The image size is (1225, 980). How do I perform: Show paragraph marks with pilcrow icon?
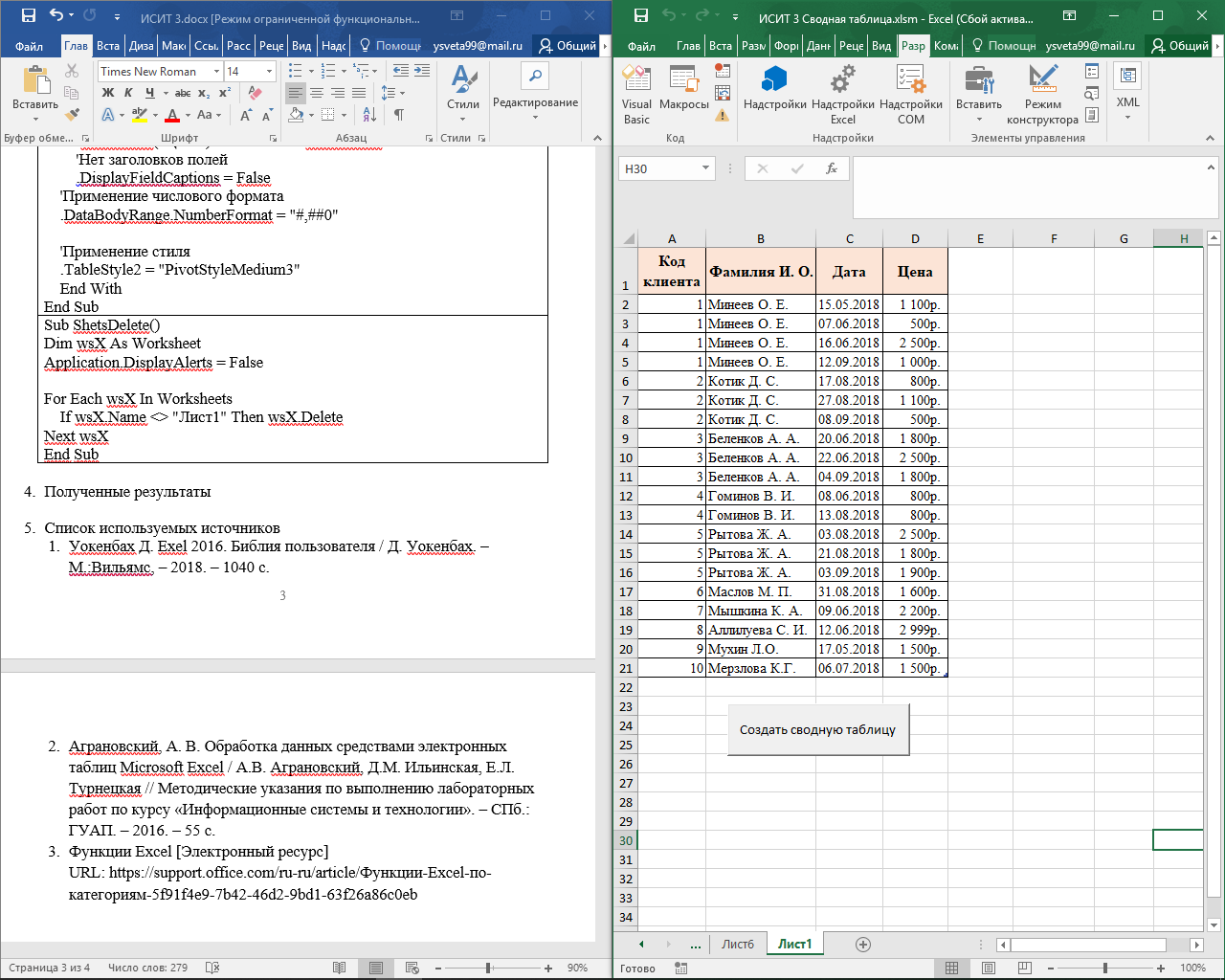coord(399,115)
